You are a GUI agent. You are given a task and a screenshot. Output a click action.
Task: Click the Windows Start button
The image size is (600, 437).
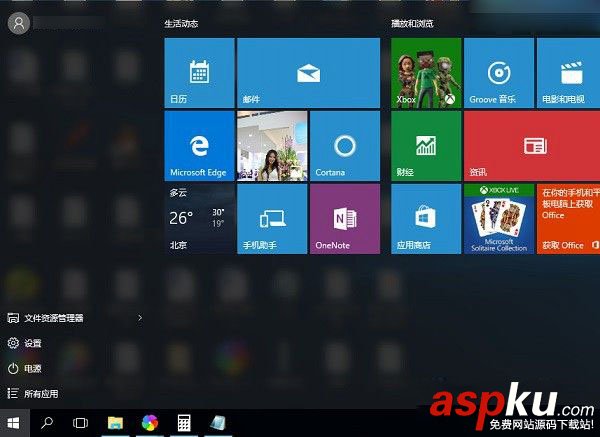click(x=14, y=423)
